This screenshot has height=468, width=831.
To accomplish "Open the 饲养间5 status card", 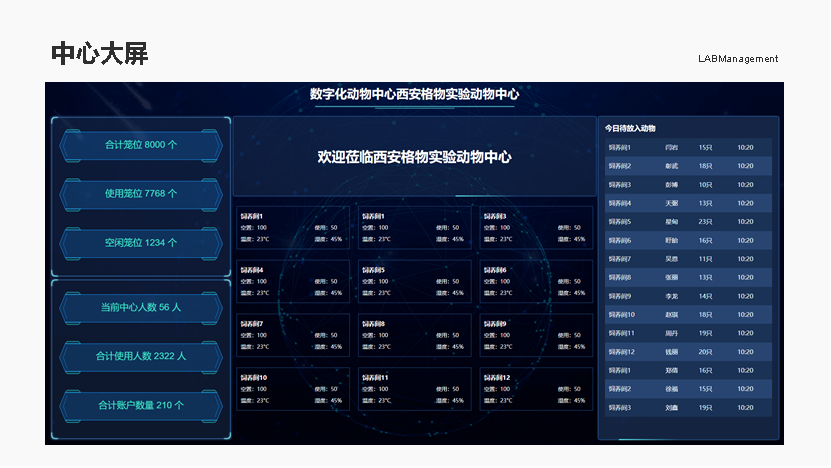I will point(414,281).
